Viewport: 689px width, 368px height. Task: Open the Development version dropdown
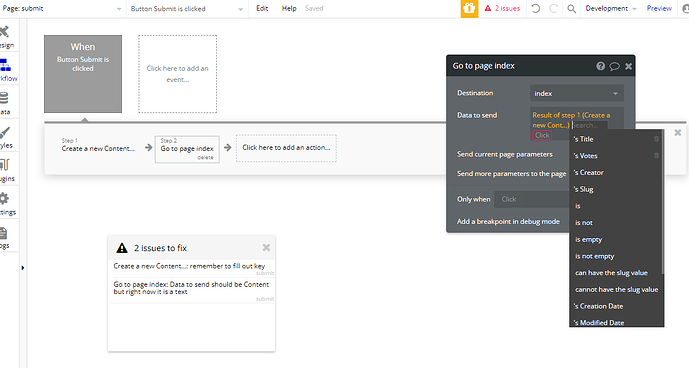[610, 8]
